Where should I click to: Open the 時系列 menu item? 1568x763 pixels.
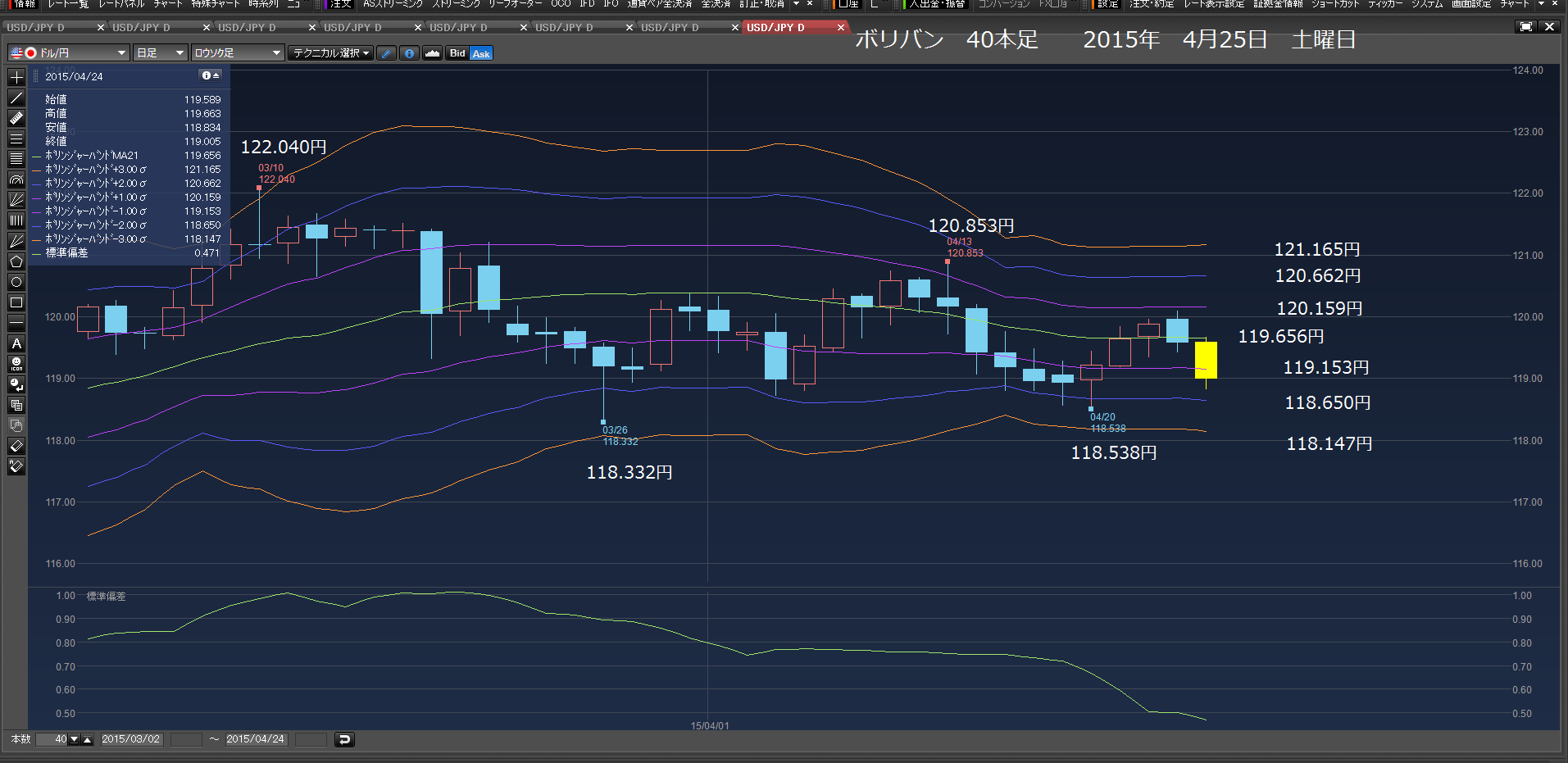(x=263, y=4)
